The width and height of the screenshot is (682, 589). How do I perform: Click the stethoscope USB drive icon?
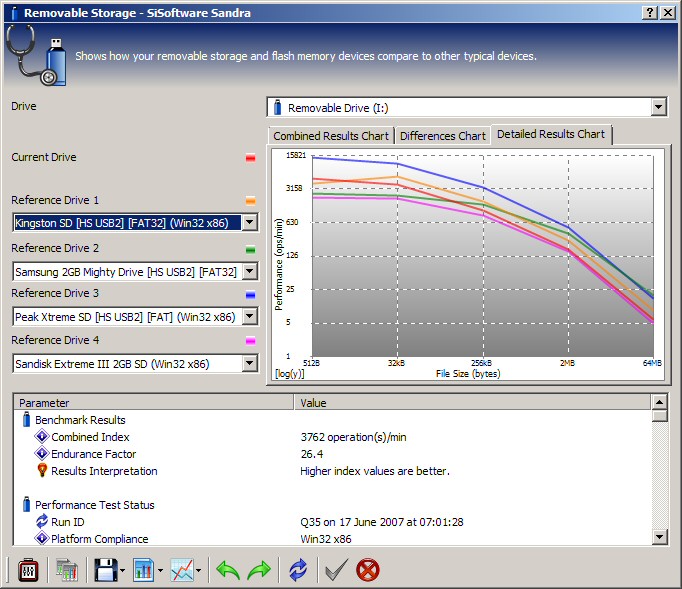click(x=37, y=54)
